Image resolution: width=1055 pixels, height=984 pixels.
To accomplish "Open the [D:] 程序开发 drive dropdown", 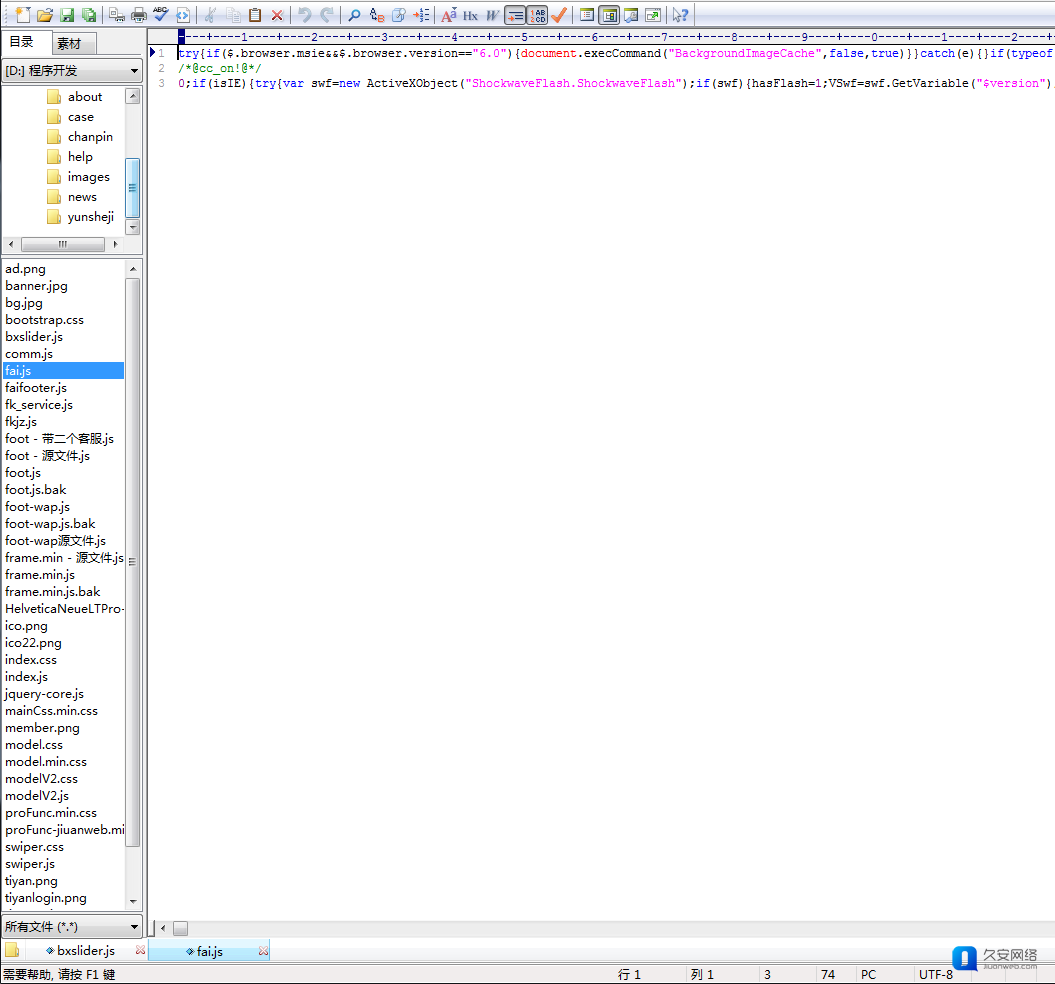I will (72, 70).
